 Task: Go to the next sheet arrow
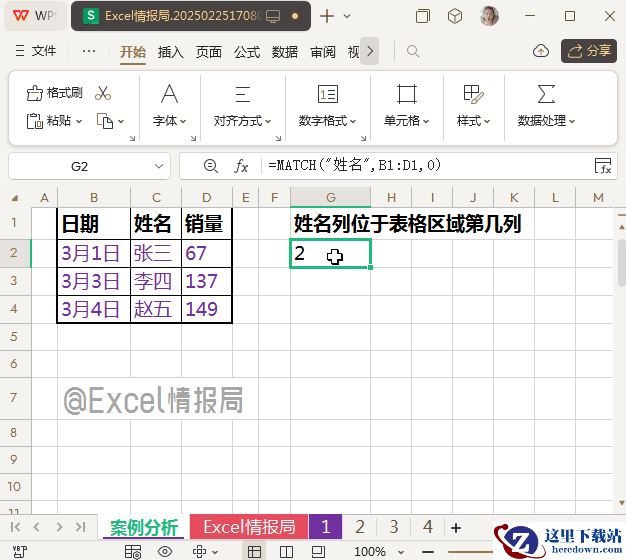coord(59,527)
